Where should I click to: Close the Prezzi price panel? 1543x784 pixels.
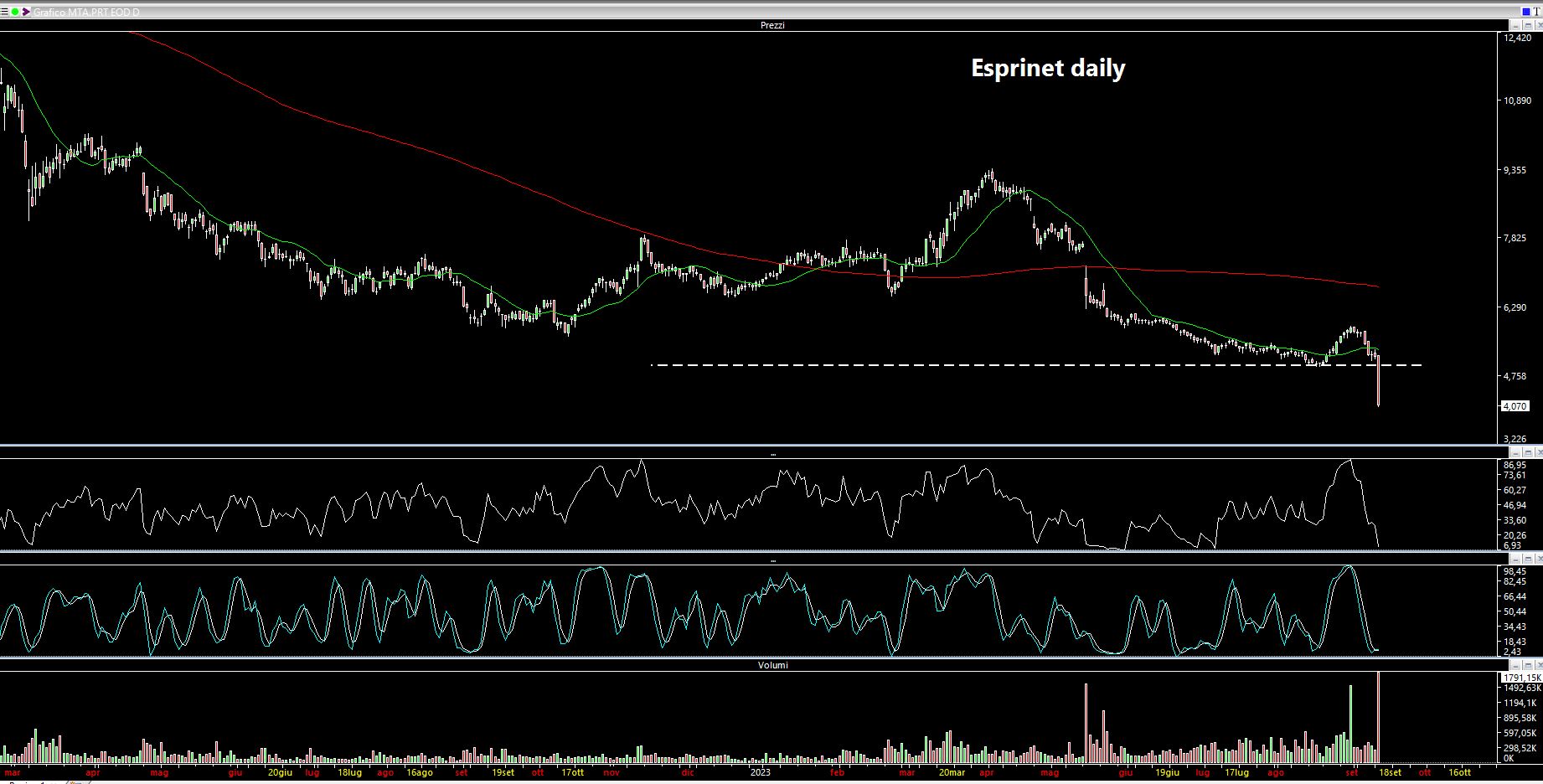click(1540, 25)
